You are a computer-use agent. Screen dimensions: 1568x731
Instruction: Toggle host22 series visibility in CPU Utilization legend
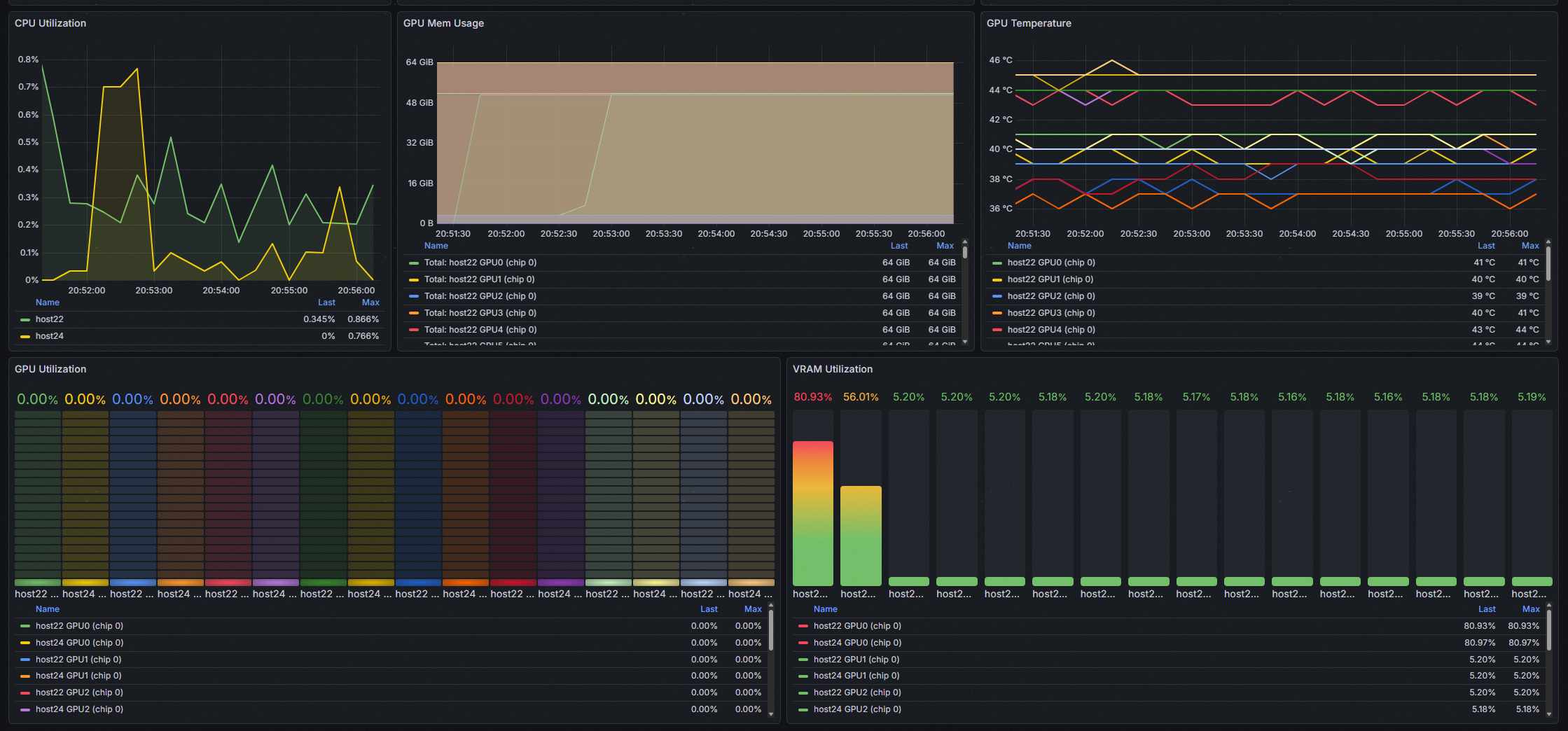(x=50, y=319)
